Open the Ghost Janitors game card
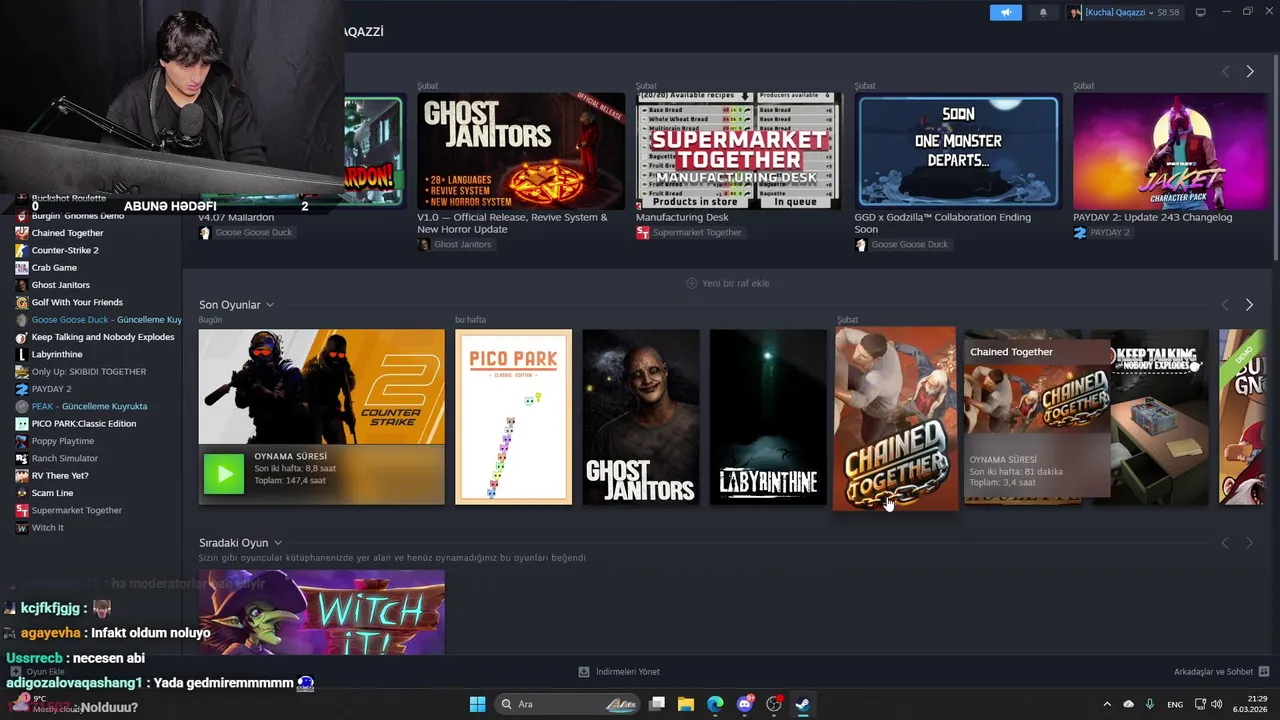This screenshot has height=720, width=1280. click(x=641, y=417)
